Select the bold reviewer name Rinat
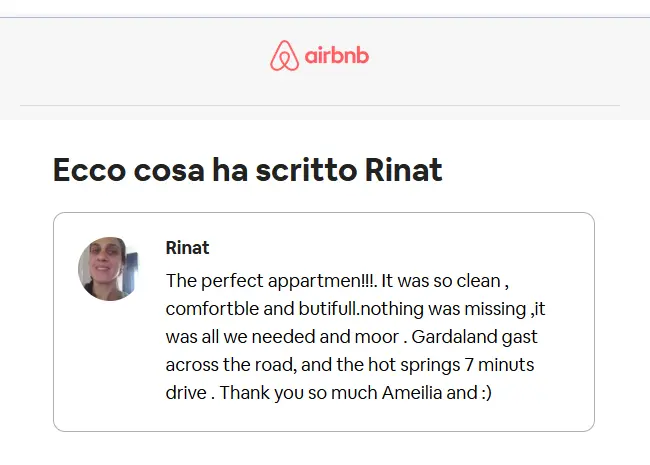This screenshot has height=465, width=650. tap(187, 248)
